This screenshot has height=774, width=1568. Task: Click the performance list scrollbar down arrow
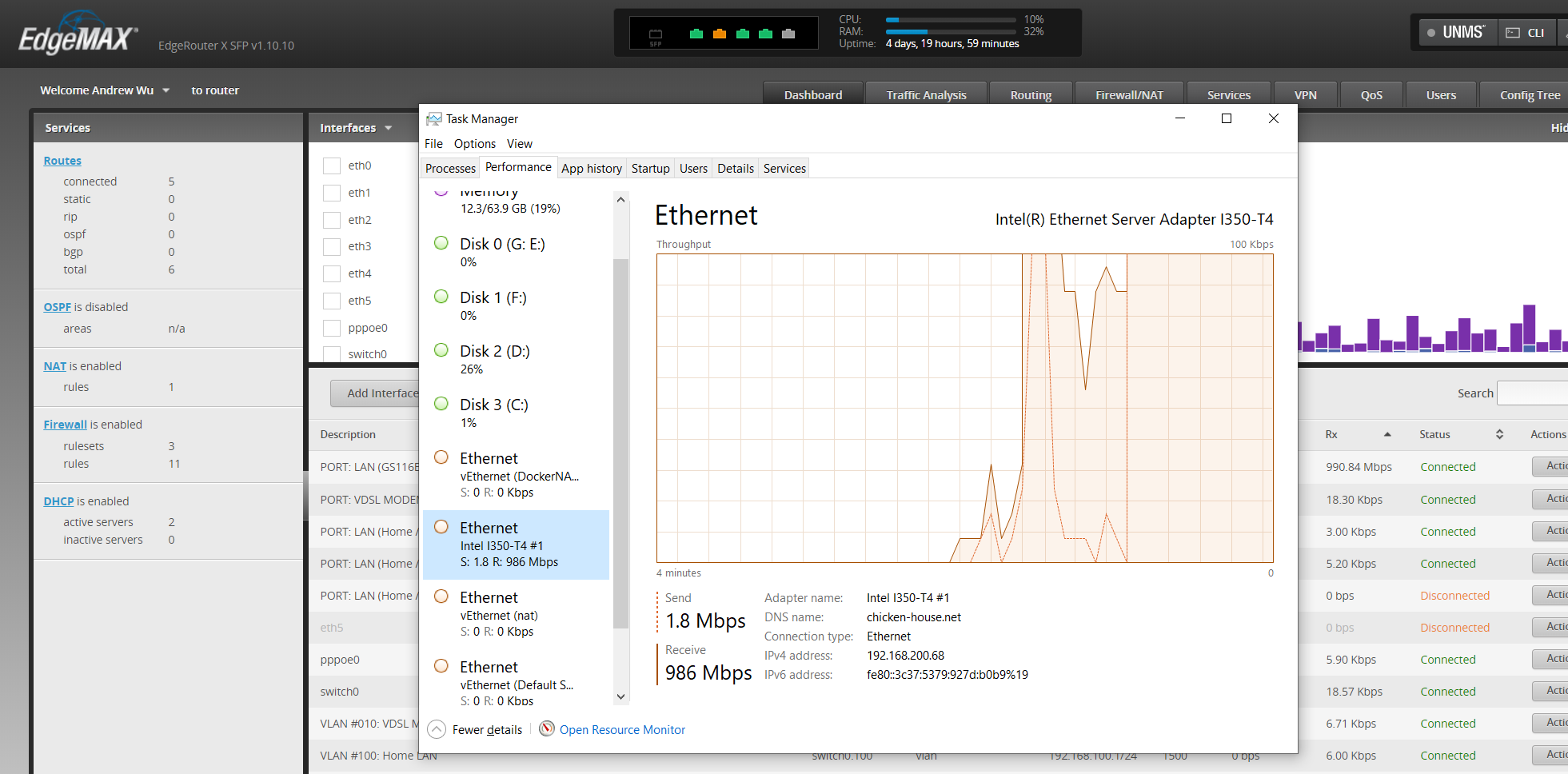coord(620,696)
